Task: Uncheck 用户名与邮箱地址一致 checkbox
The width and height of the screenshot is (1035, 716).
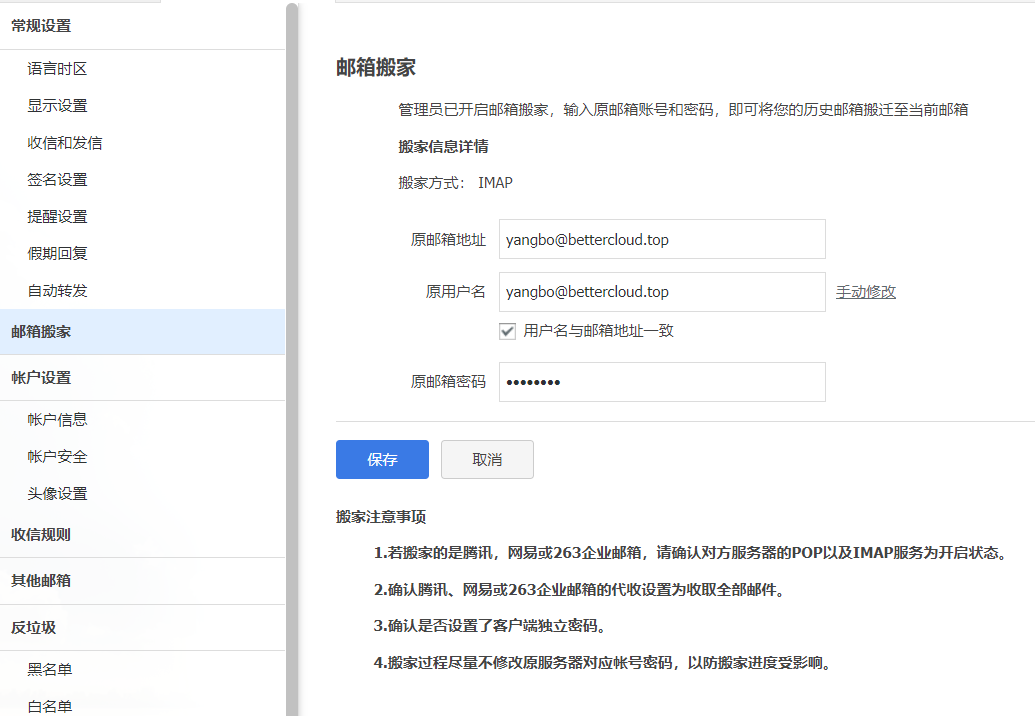Action: (508, 331)
